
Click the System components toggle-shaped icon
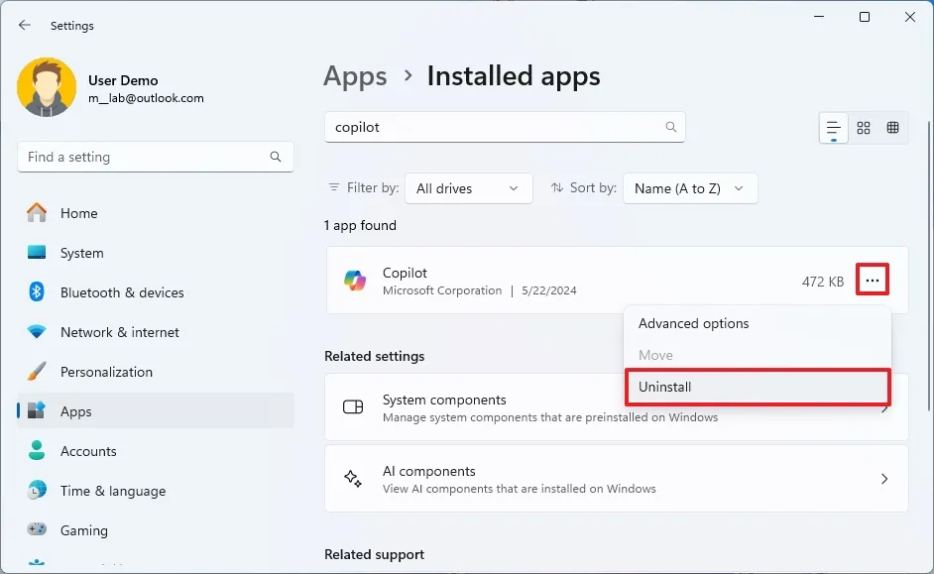pos(353,407)
